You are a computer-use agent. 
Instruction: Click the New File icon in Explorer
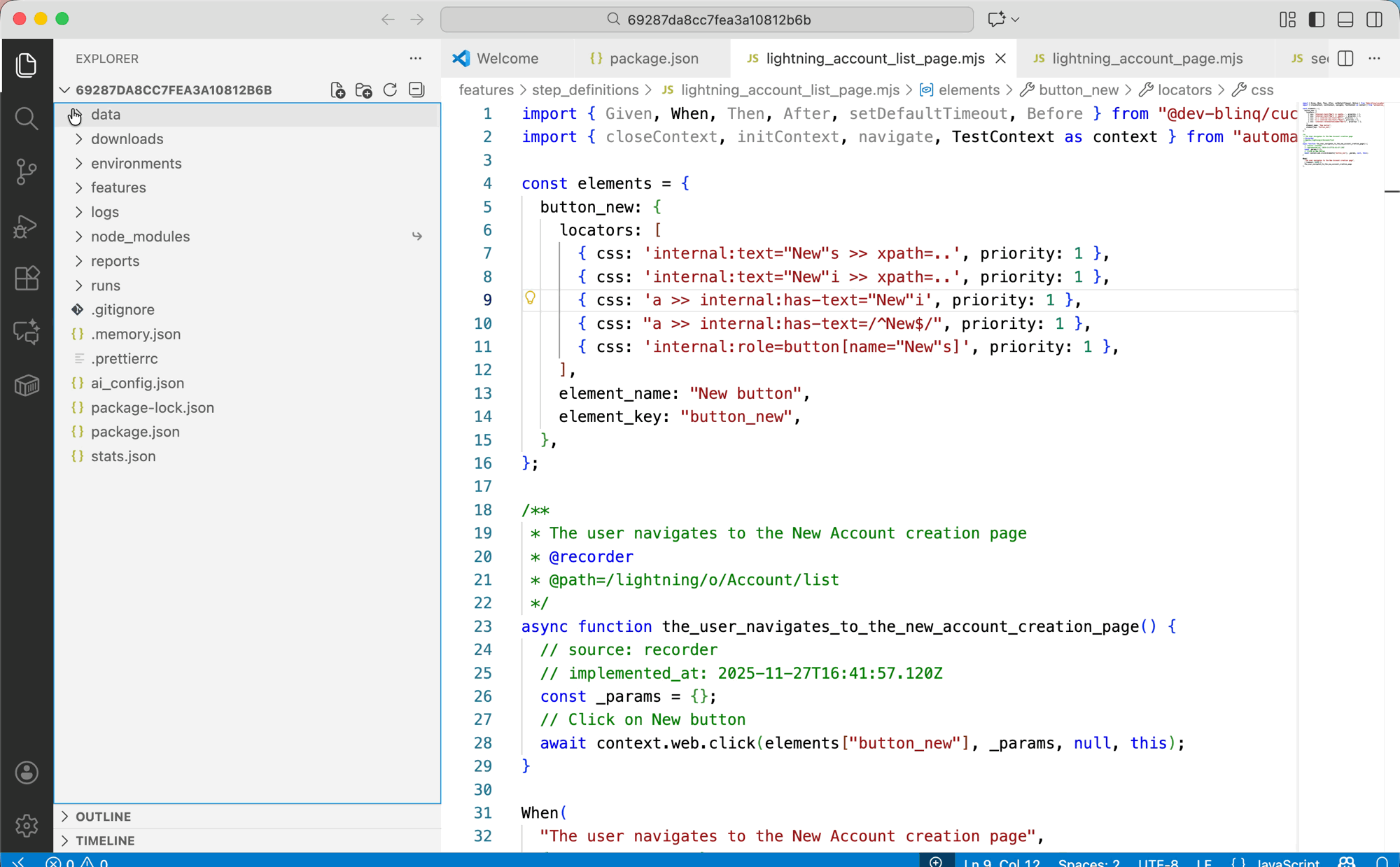coord(337,90)
